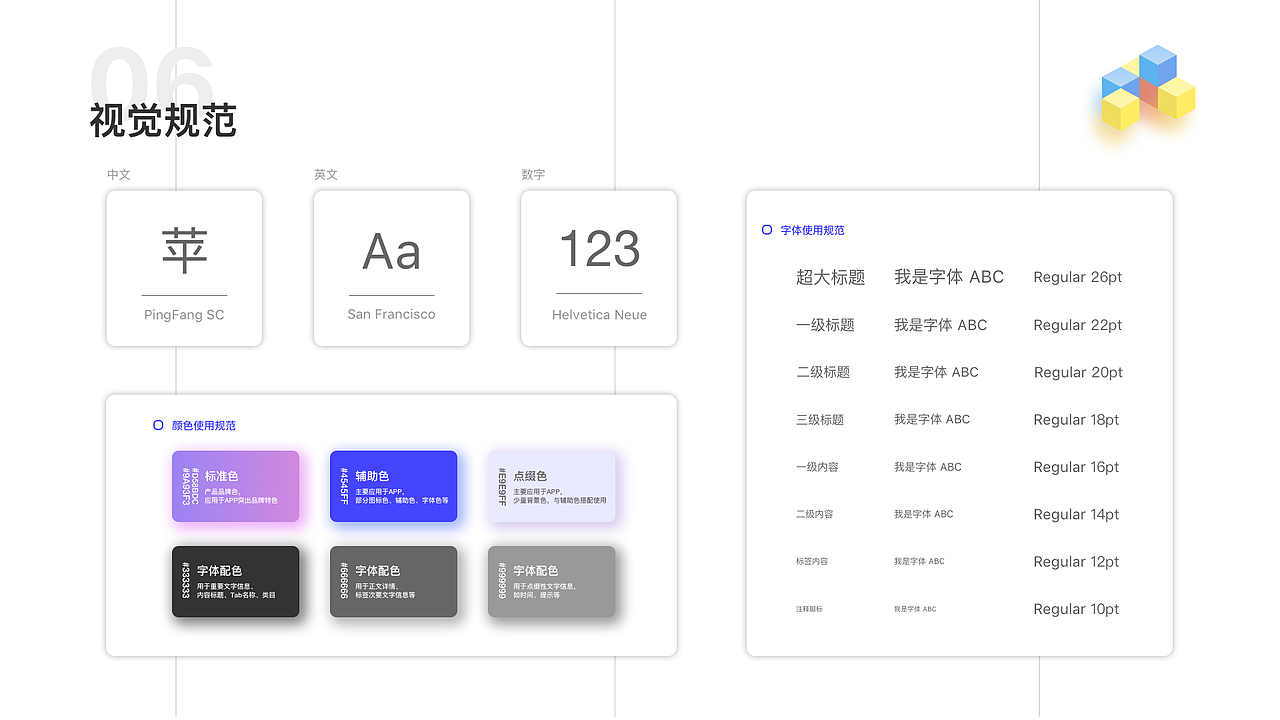Click the Regular 12pt value
1280x720 pixels.
click(1076, 562)
